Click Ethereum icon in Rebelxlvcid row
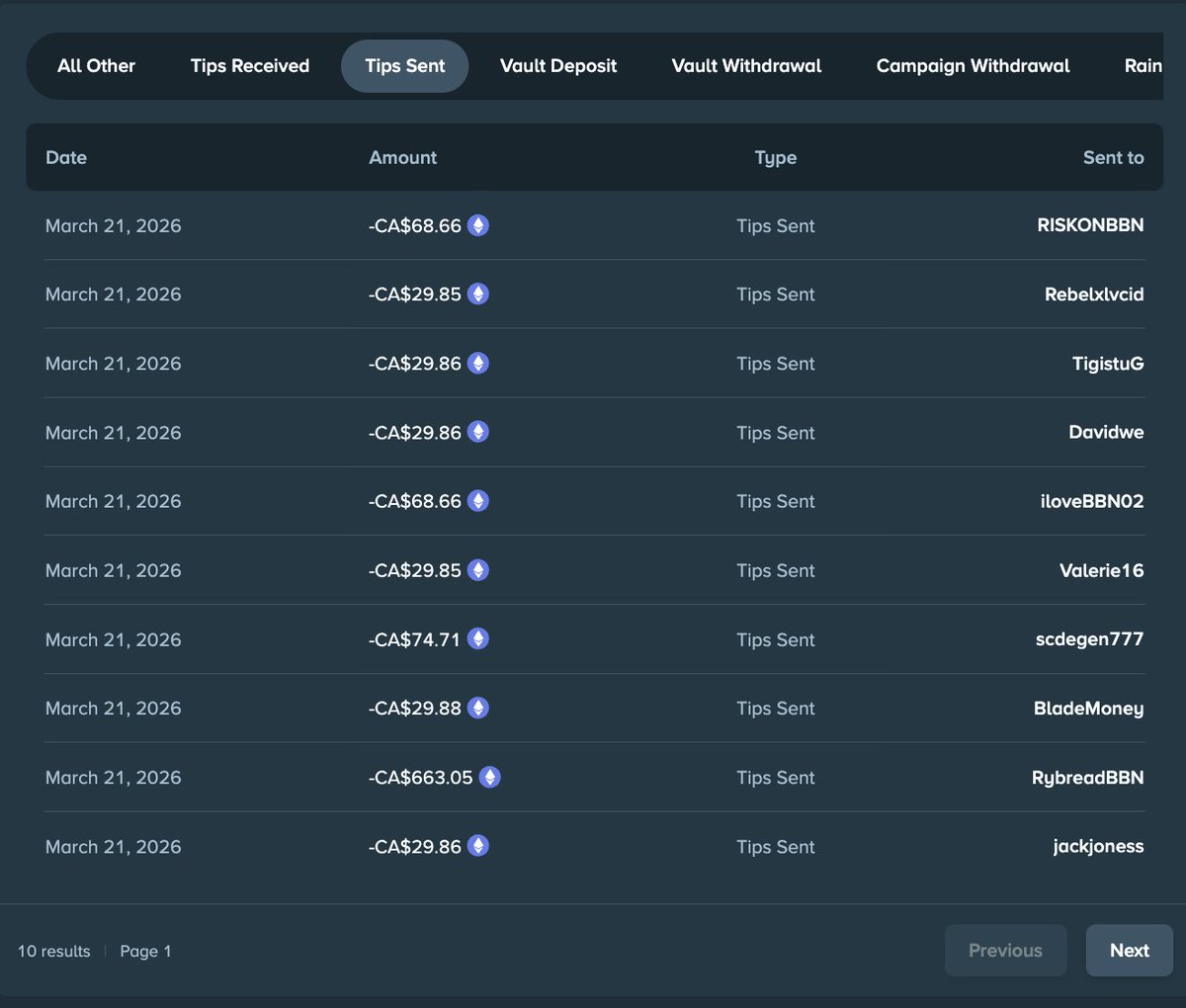This screenshot has width=1186, height=1008. click(478, 294)
